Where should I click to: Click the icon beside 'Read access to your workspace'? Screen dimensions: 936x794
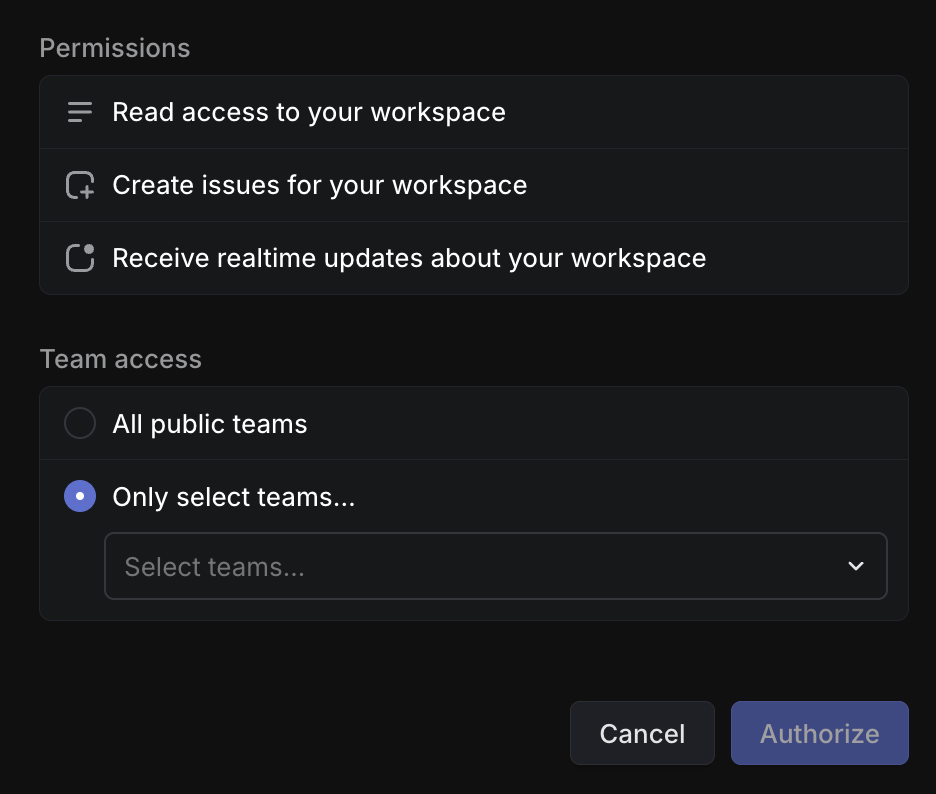coord(79,112)
